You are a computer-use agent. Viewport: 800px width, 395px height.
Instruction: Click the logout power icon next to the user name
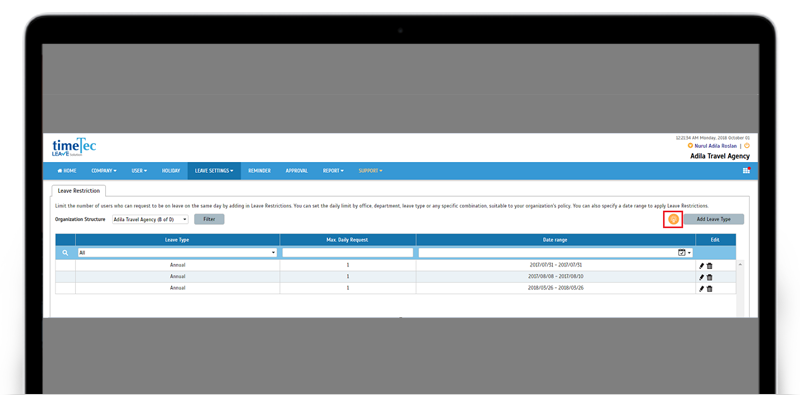tap(747, 146)
